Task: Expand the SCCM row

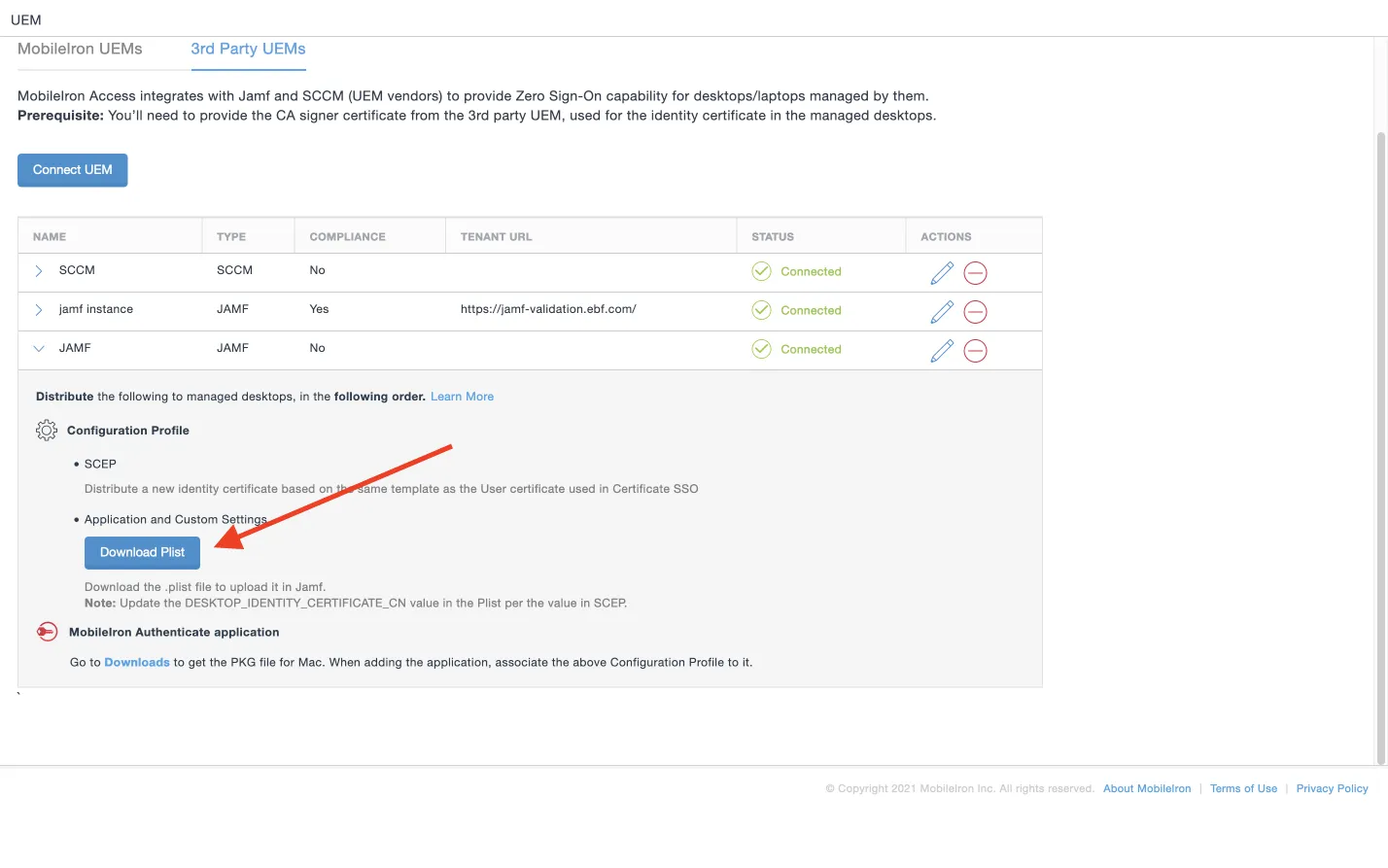Action: 39,271
